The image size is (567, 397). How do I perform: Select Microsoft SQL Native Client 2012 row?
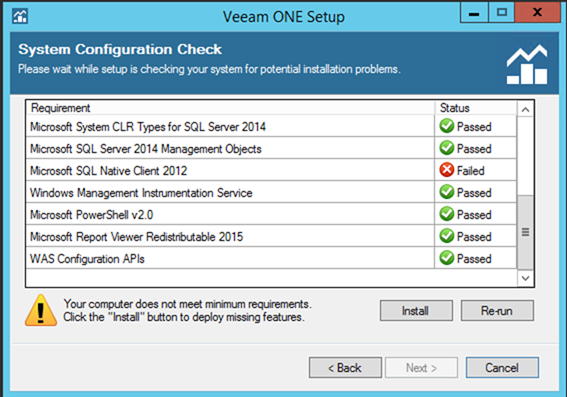[x=271, y=170]
